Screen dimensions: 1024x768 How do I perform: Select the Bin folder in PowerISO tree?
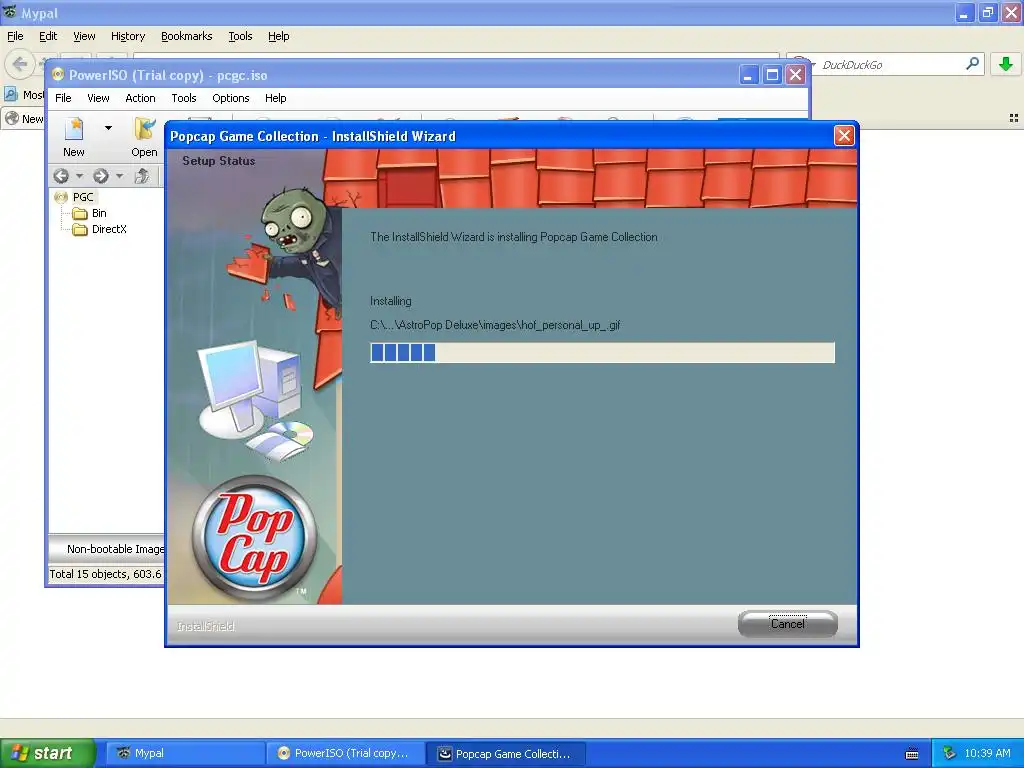point(99,213)
